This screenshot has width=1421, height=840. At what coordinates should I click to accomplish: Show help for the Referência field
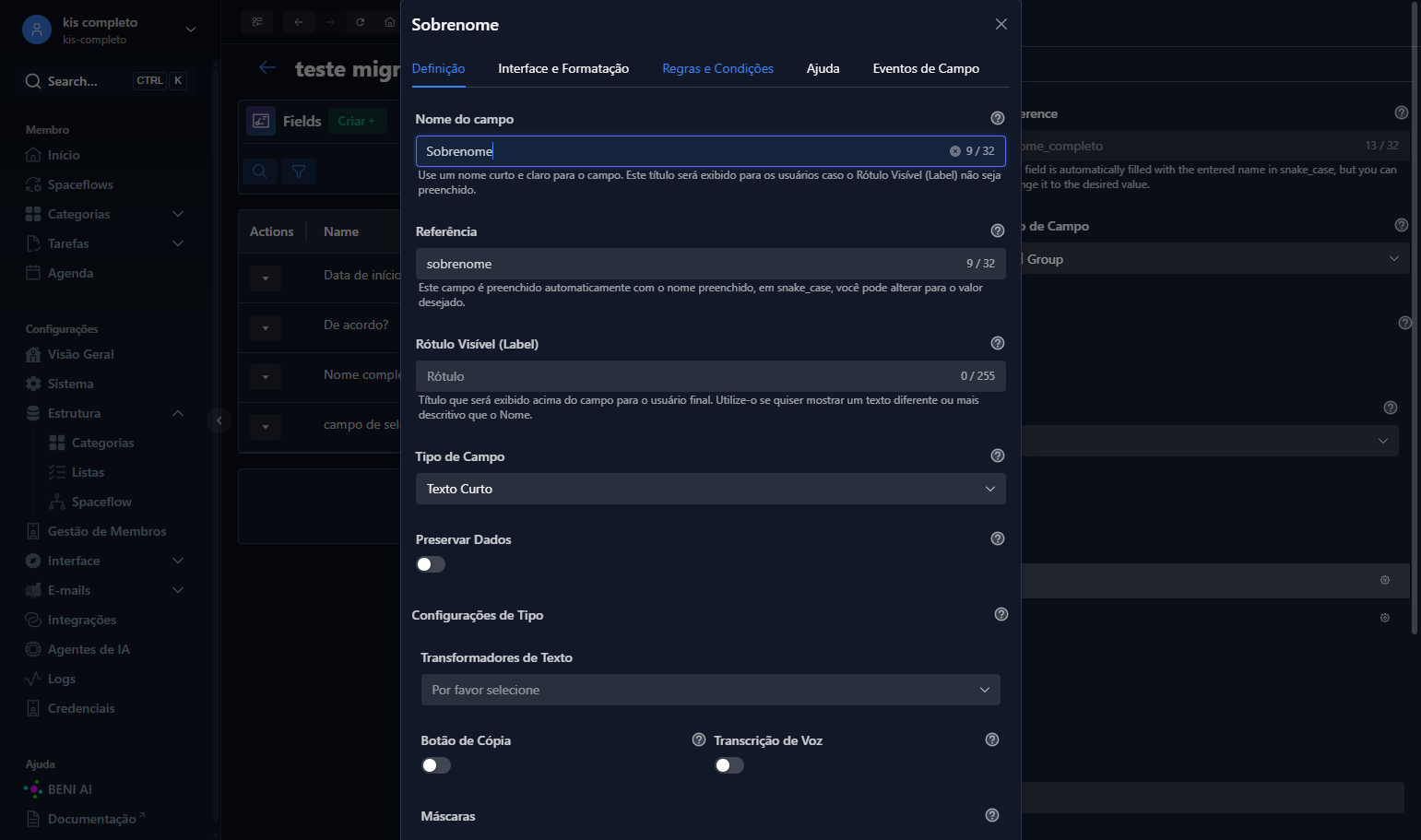(x=997, y=231)
